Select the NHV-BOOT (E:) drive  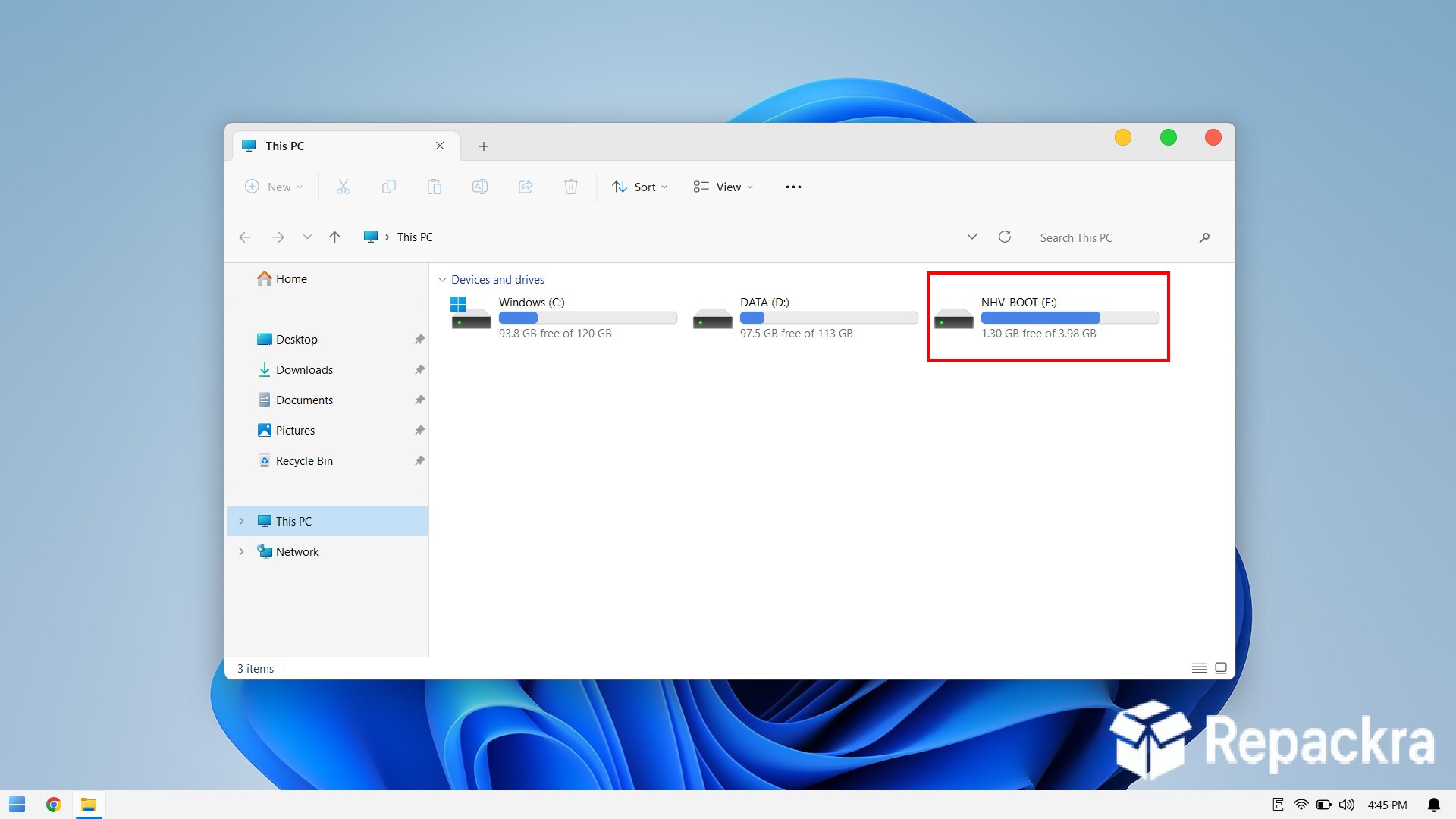tap(1046, 317)
